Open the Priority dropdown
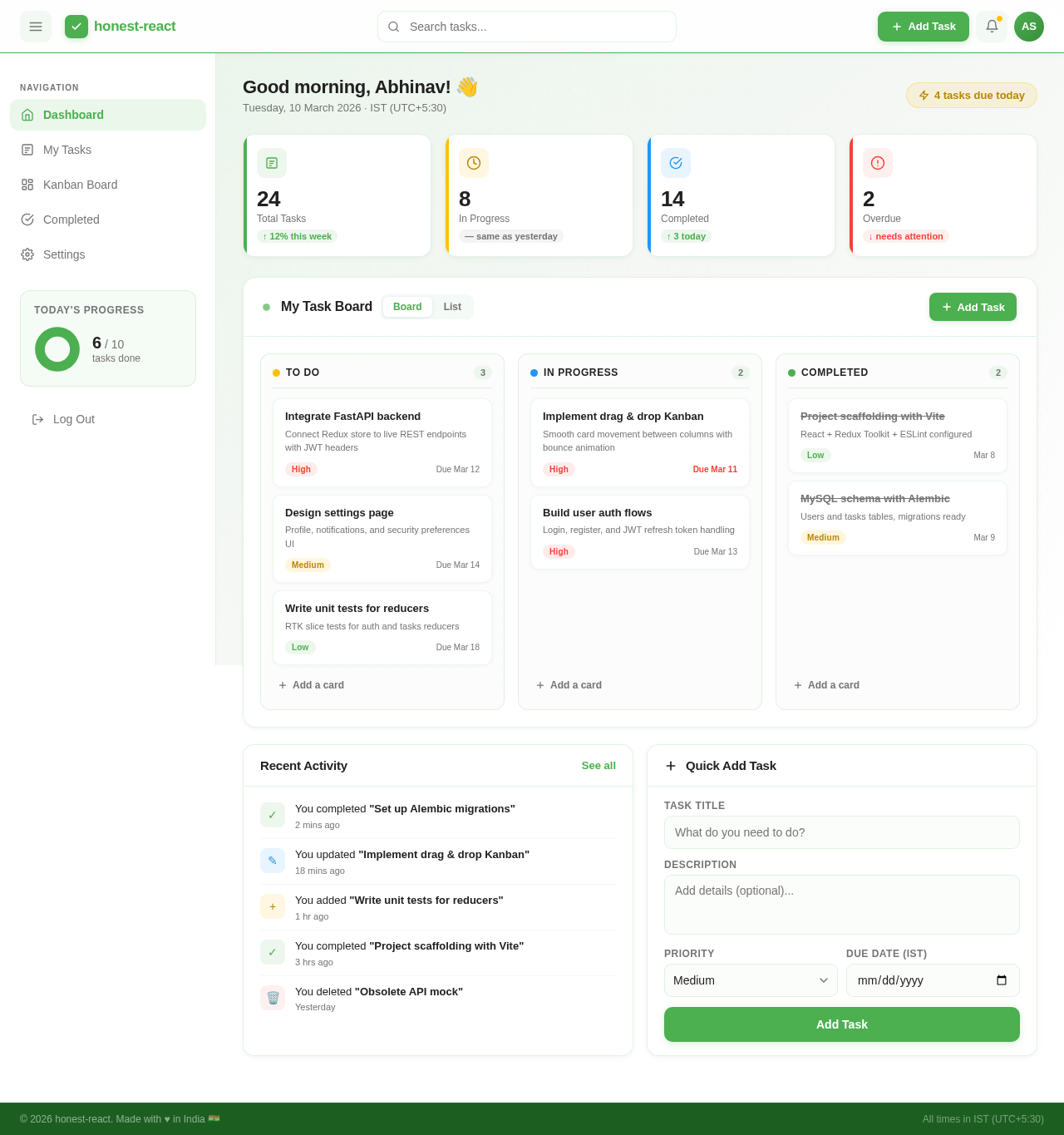Viewport: 1064px width, 1135px height. point(750,980)
